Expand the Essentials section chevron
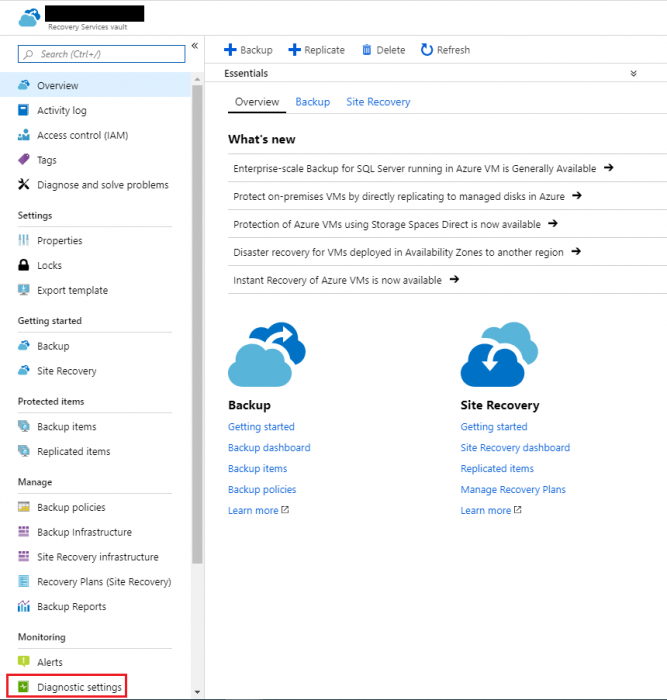Screen dimensions: 667x700 tap(633, 73)
